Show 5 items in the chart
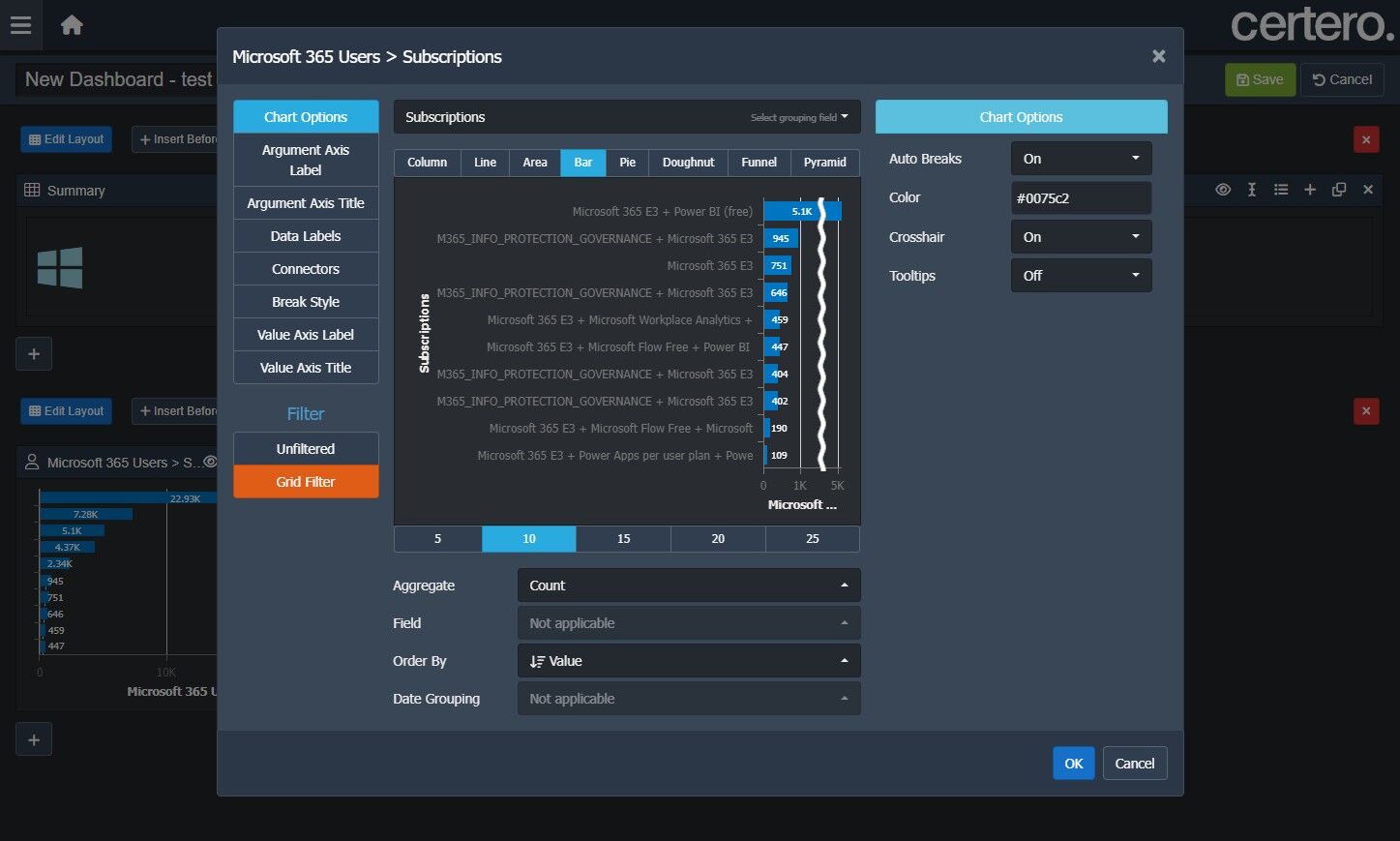This screenshot has width=1400, height=841. click(x=437, y=539)
